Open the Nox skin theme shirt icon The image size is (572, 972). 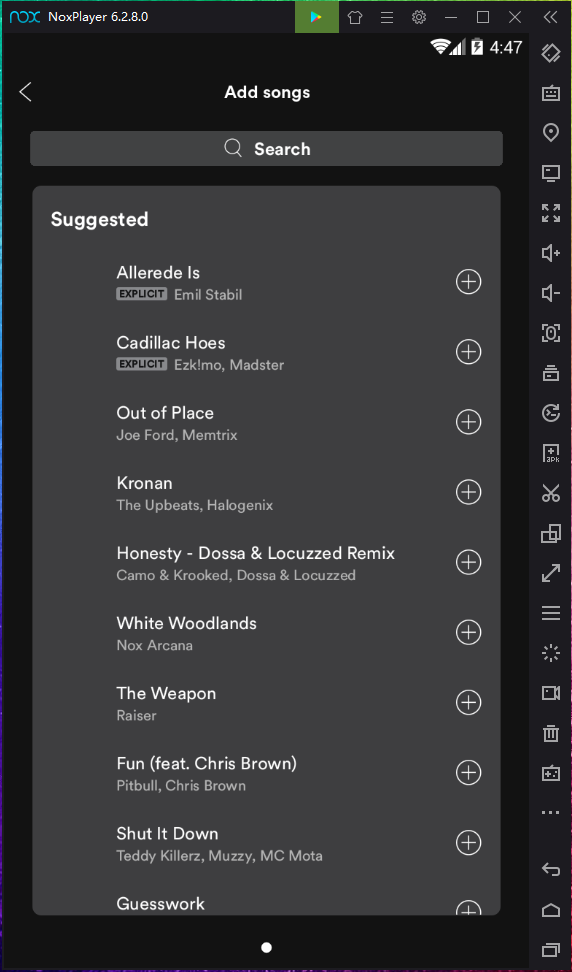click(354, 17)
